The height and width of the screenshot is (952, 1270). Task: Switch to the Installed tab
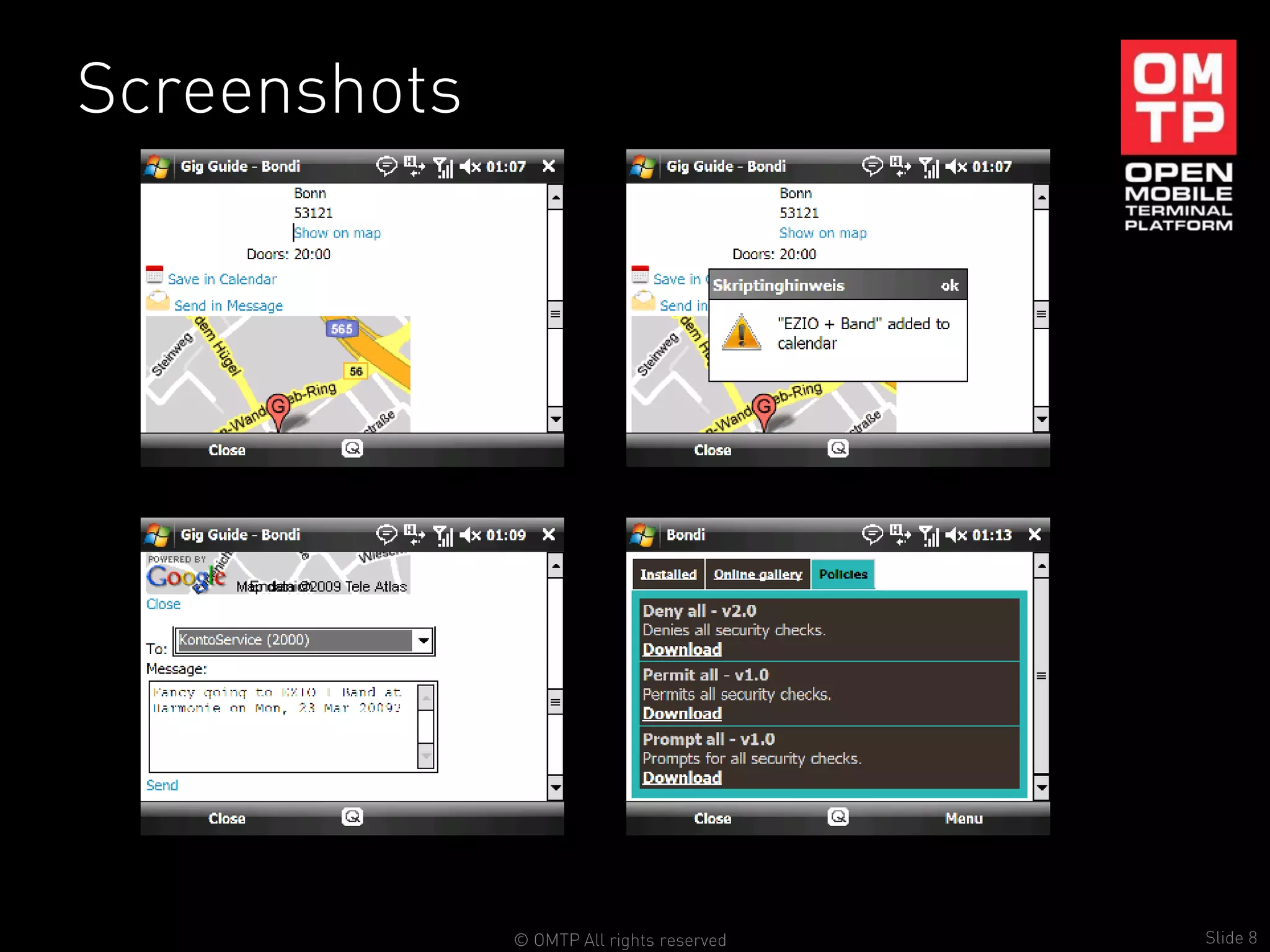[x=668, y=575]
